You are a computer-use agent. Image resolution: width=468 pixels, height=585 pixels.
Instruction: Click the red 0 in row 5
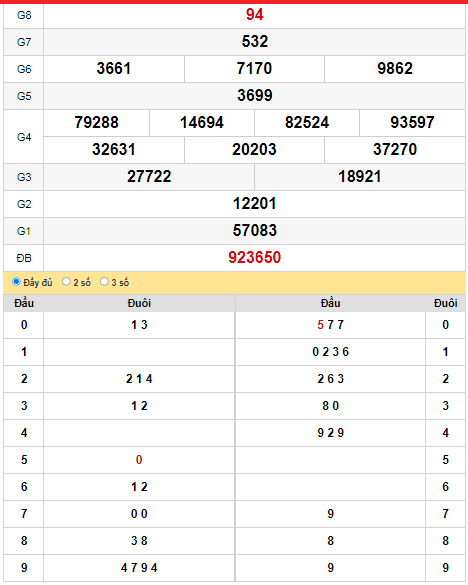pyautogui.click(x=139, y=460)
